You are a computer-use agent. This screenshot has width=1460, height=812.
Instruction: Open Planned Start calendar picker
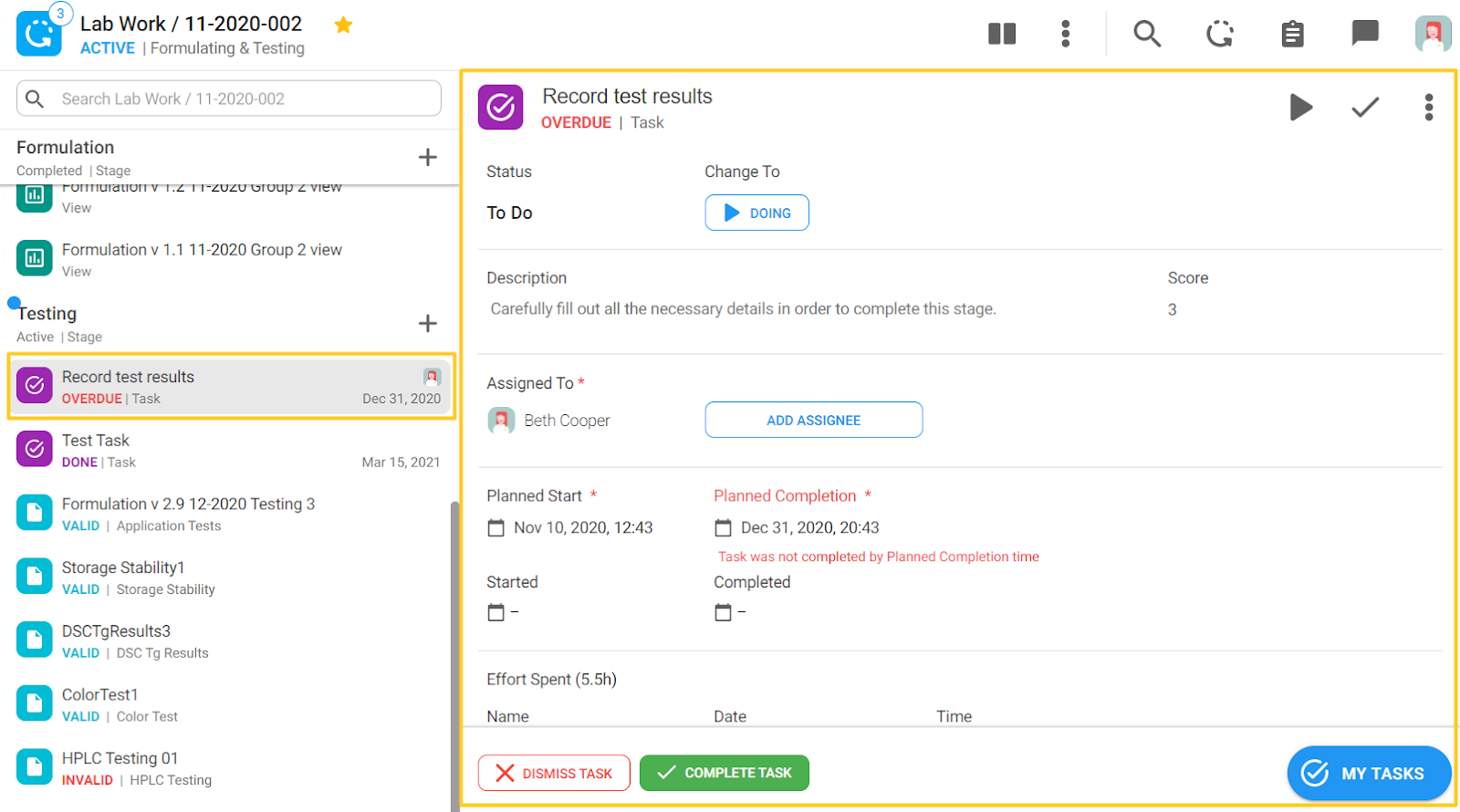pos(495,527)
